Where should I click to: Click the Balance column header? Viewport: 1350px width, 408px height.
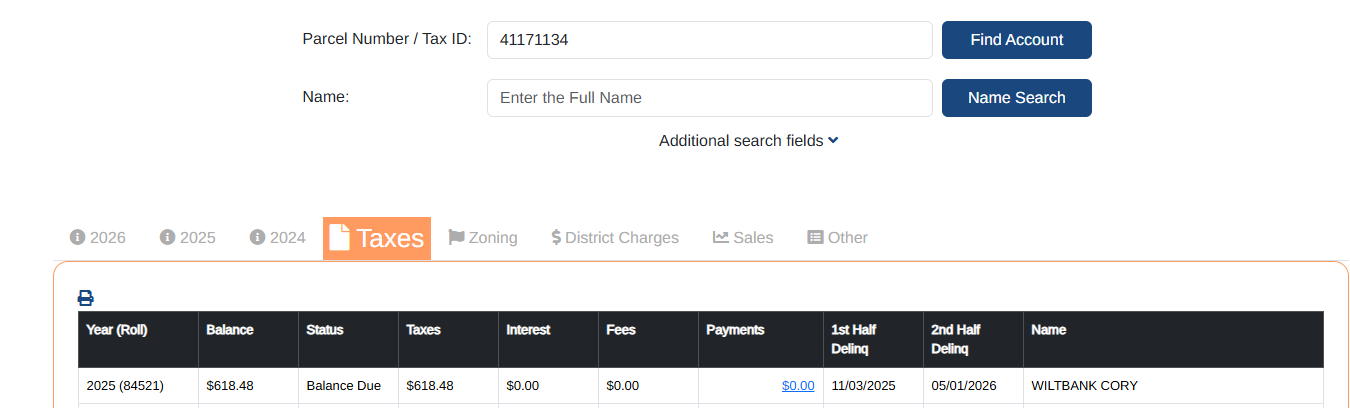[x=230, y=330]
